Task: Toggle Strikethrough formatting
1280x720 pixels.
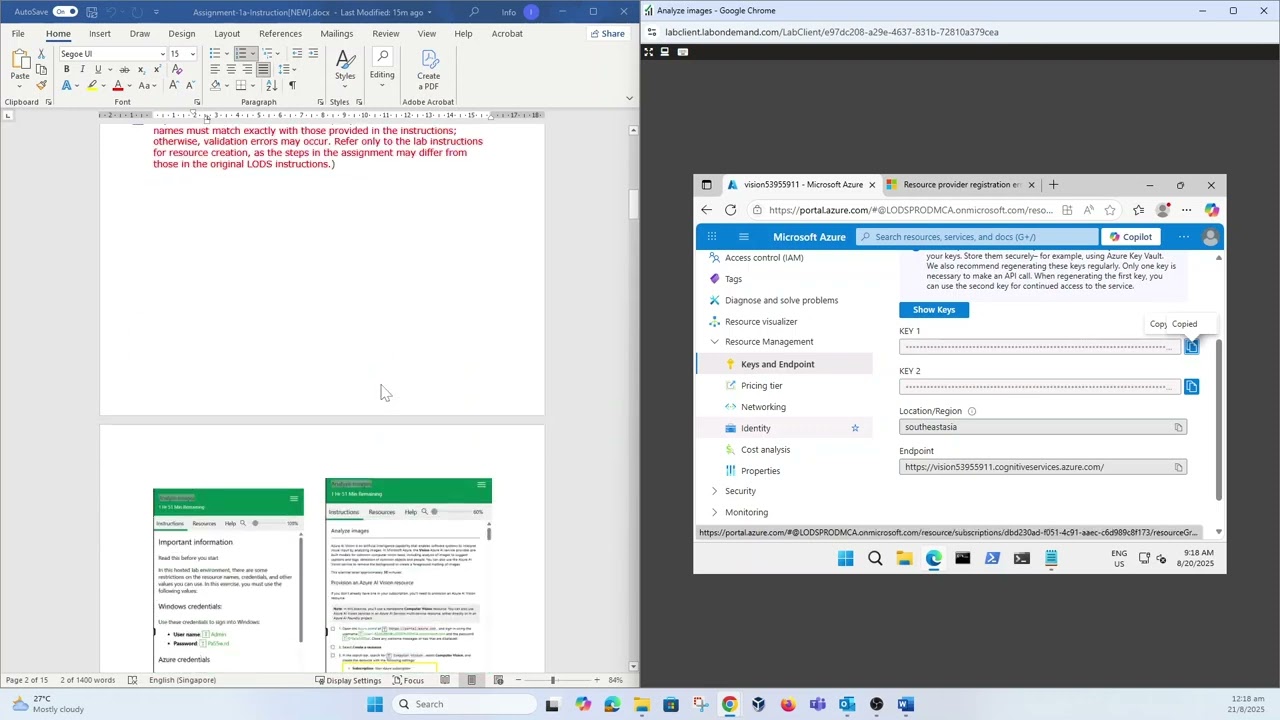Action: (x=122, y=69)
